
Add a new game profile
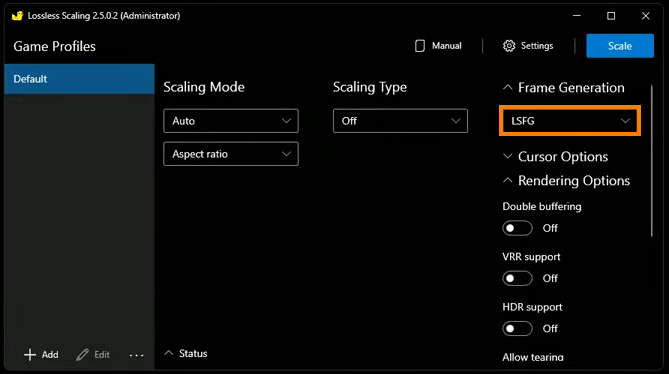point(41,355)
